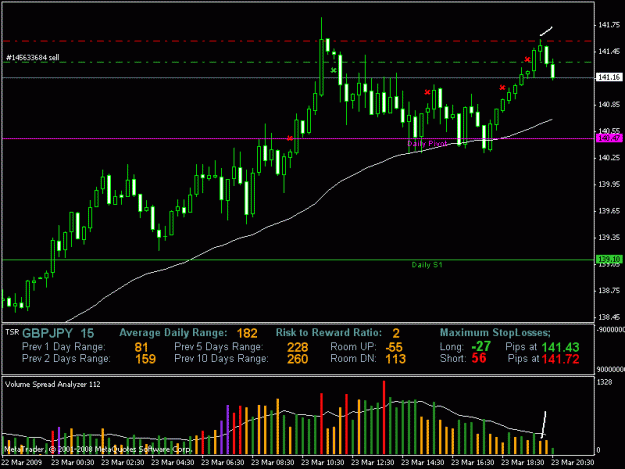
Task: Click the Volume Spread Analyzer 112 label
Action: pos(53,385)
